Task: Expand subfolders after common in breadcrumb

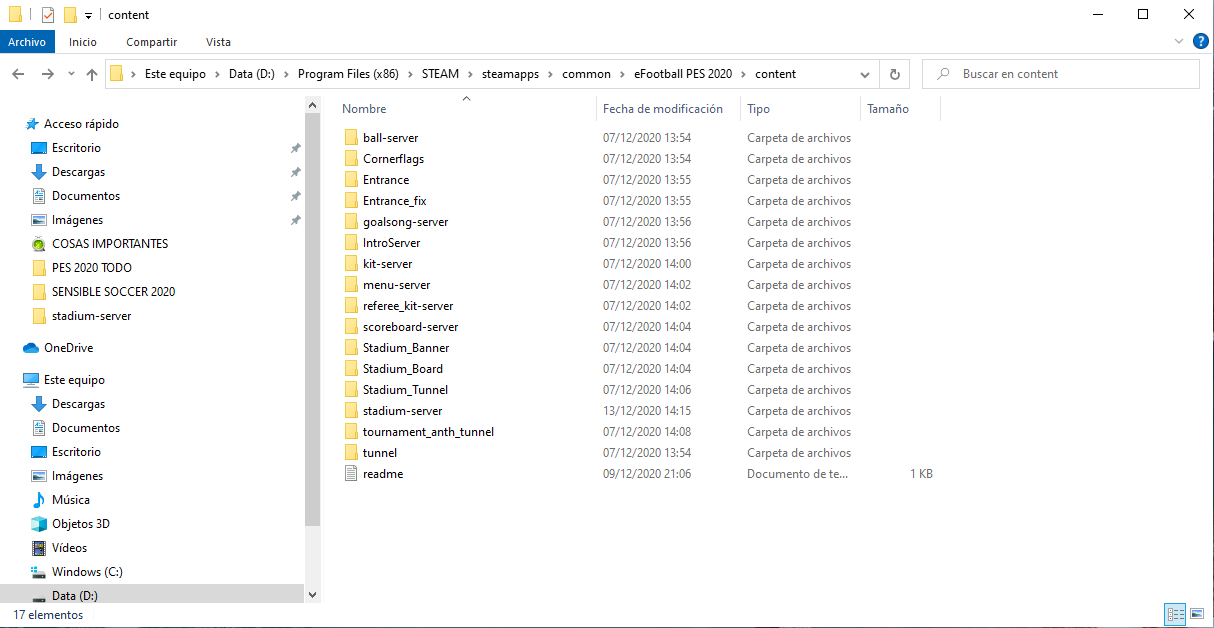Action: pyautogui.click(x=623, y=74)
